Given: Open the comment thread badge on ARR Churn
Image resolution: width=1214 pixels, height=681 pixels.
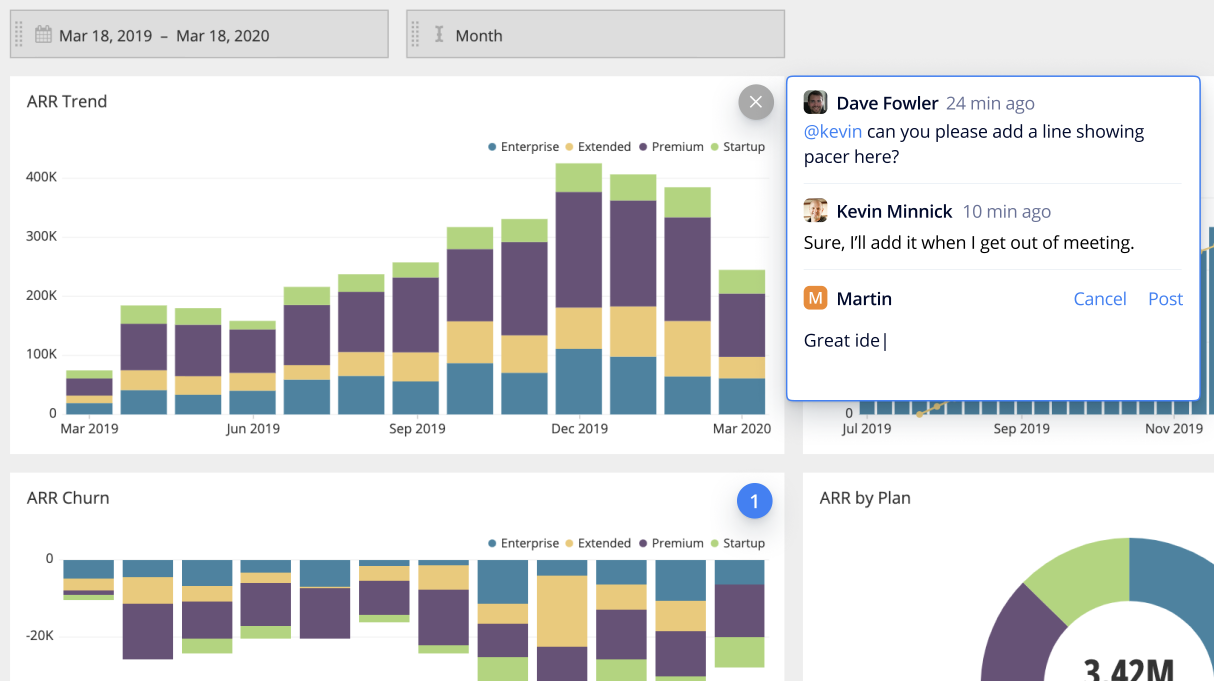Looking at the screenshot, I should pos(755,501).
